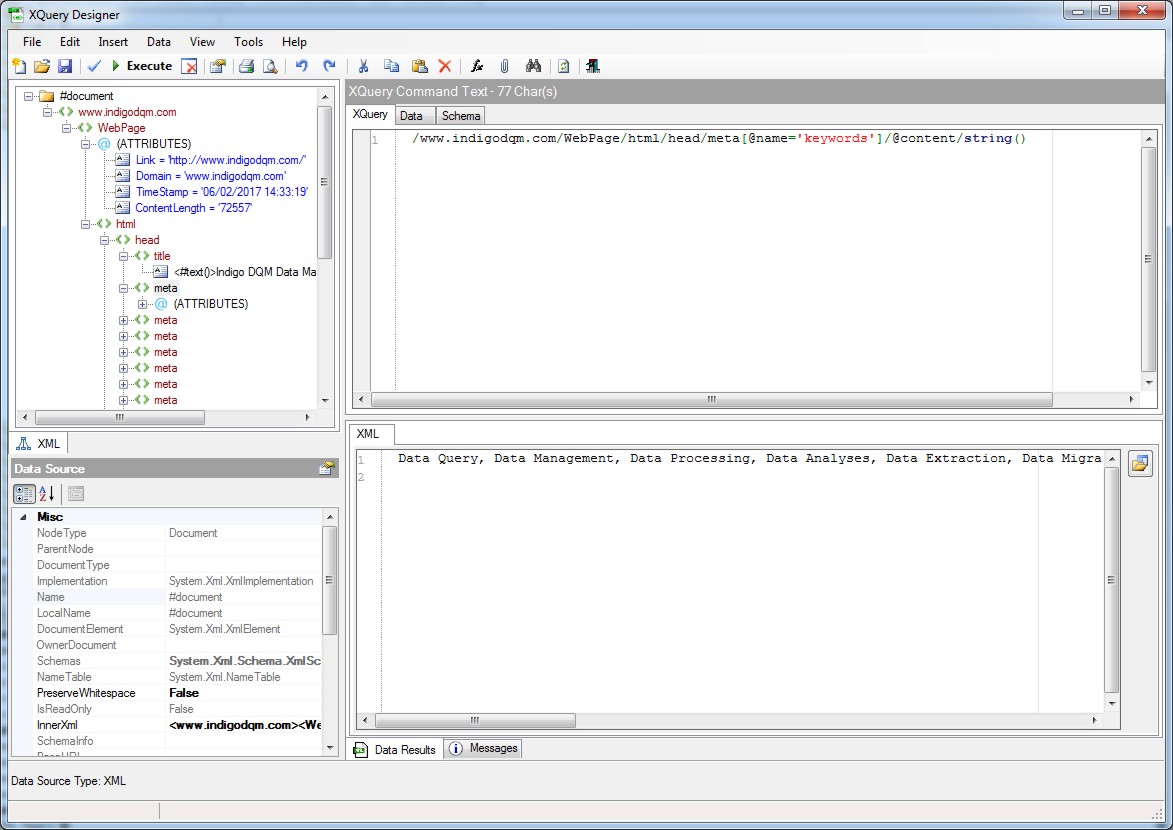Viewport: 1173px width, 830px height.
Task: Toggle Alphabetical sort in Data Source panel
Action: [x=47, y=493]
